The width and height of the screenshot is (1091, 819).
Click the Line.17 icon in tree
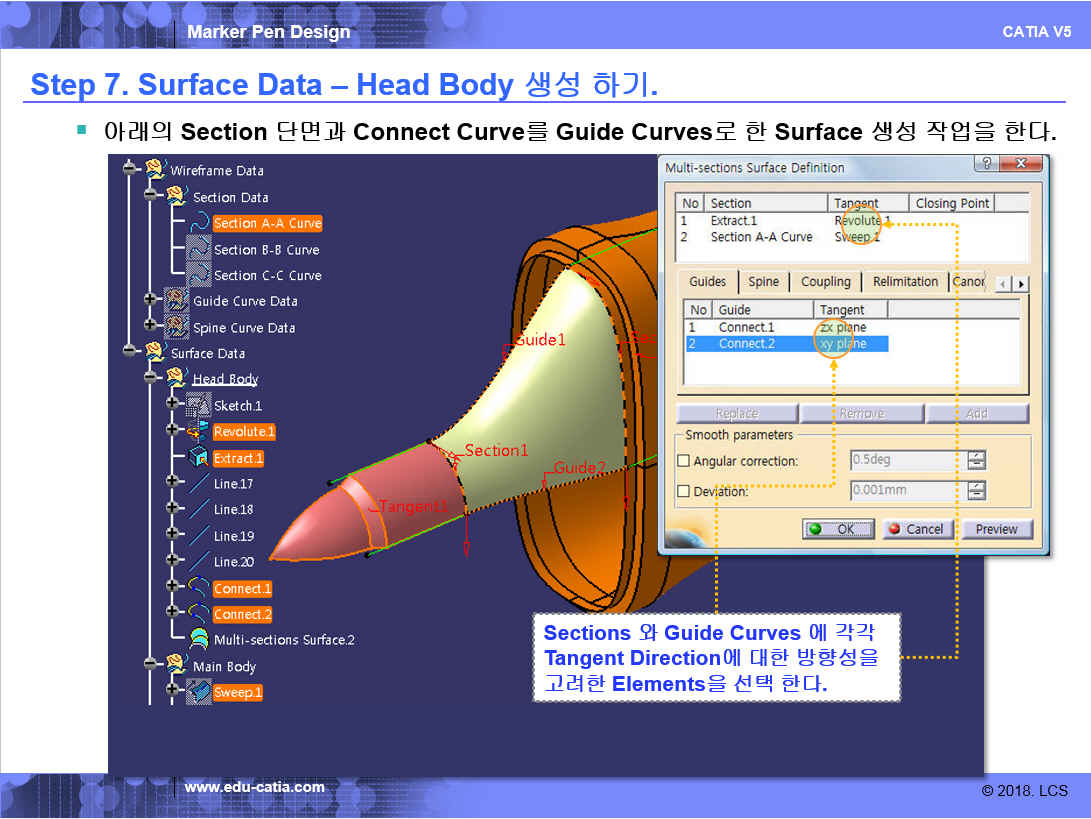pos(199,484)
